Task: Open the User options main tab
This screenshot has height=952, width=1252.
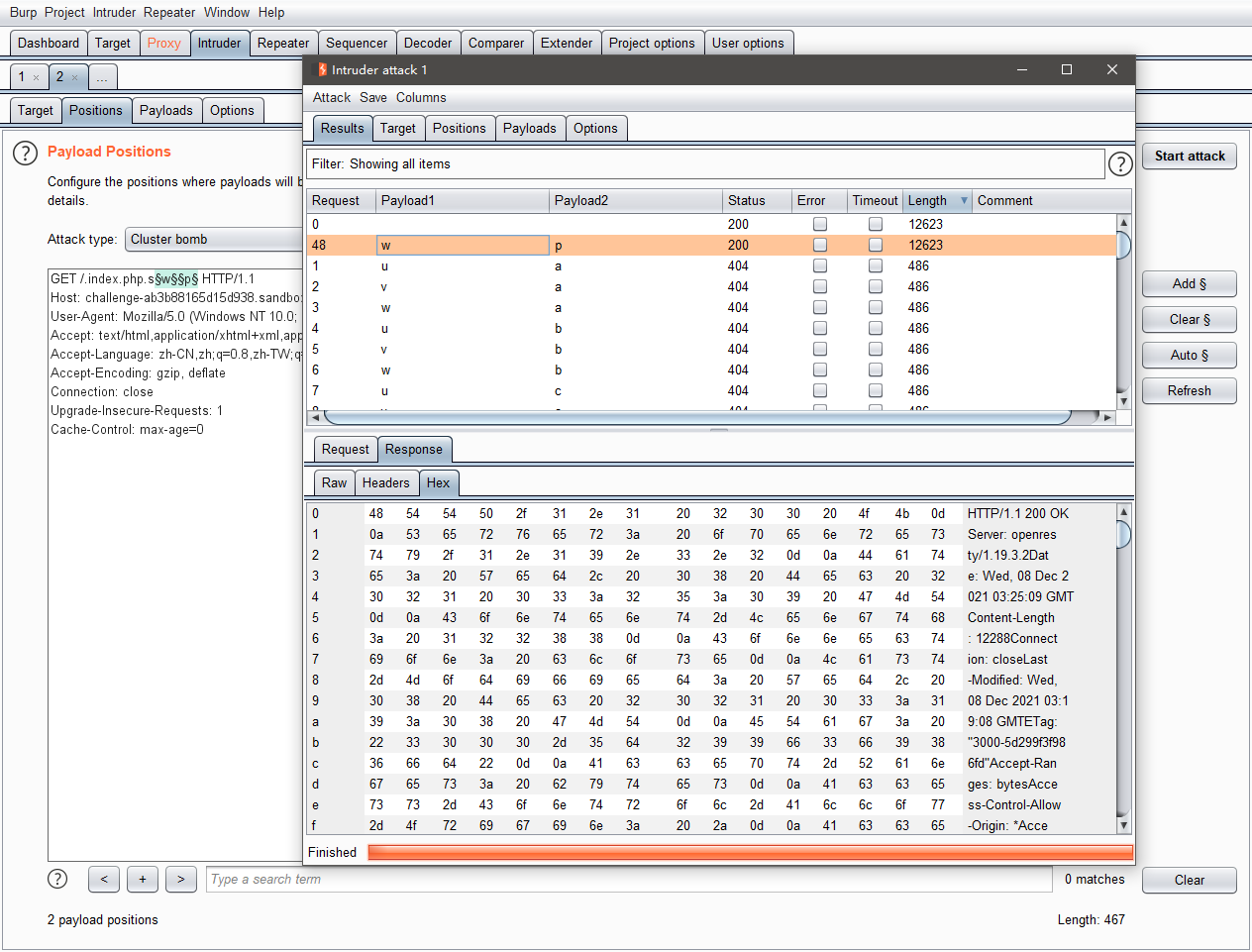Action: pos(748,43)
